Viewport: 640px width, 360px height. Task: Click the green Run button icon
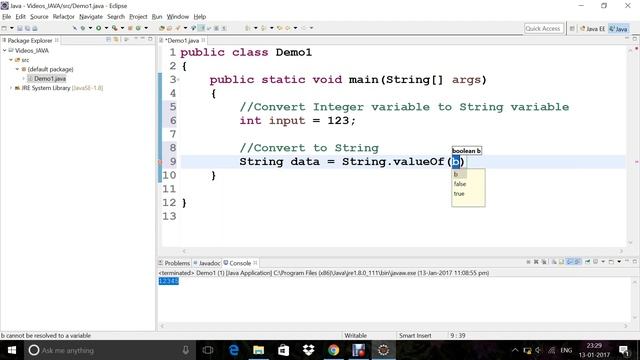[98, 28]
